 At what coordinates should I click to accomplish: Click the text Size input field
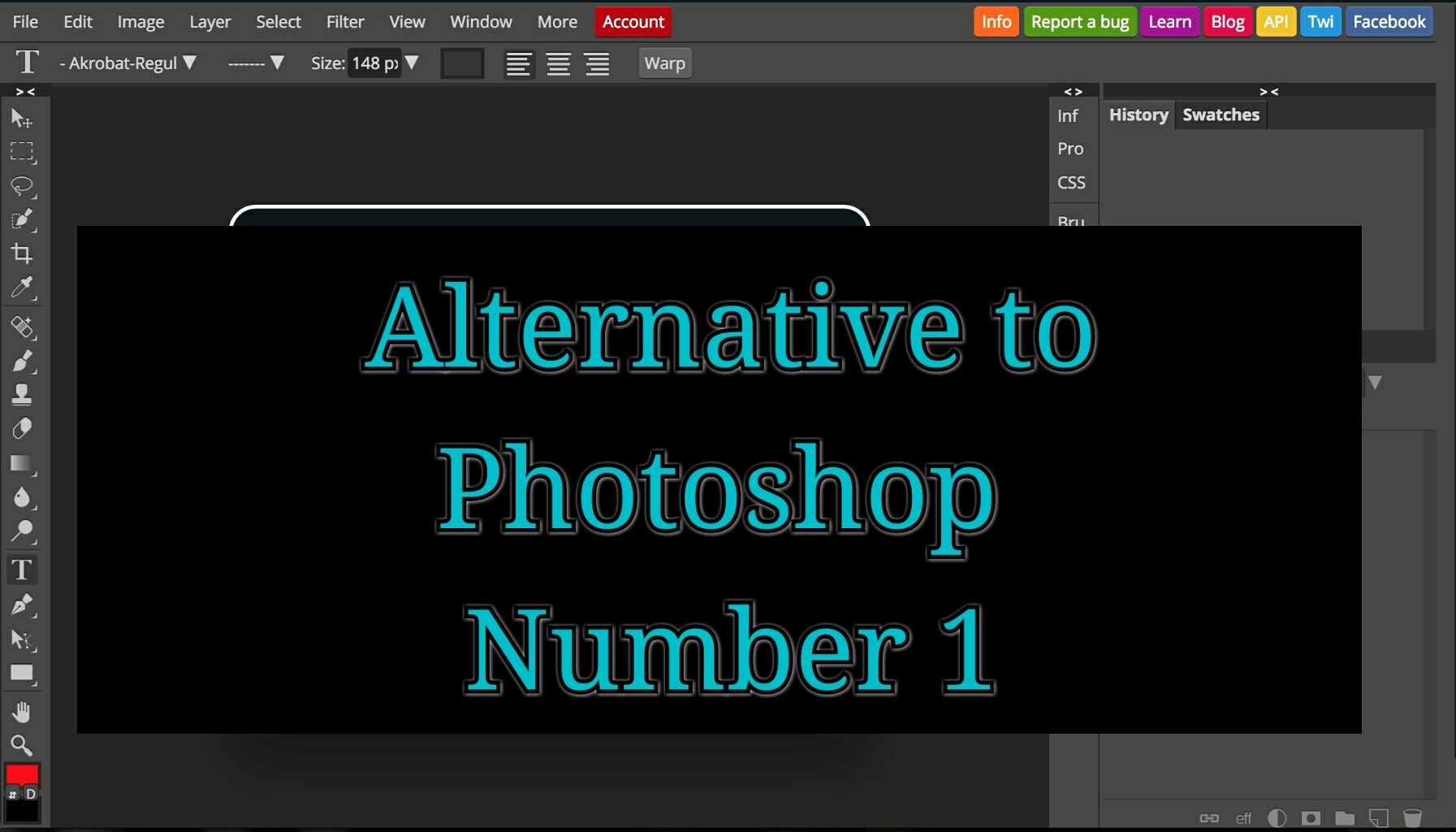tap(374, 63)
